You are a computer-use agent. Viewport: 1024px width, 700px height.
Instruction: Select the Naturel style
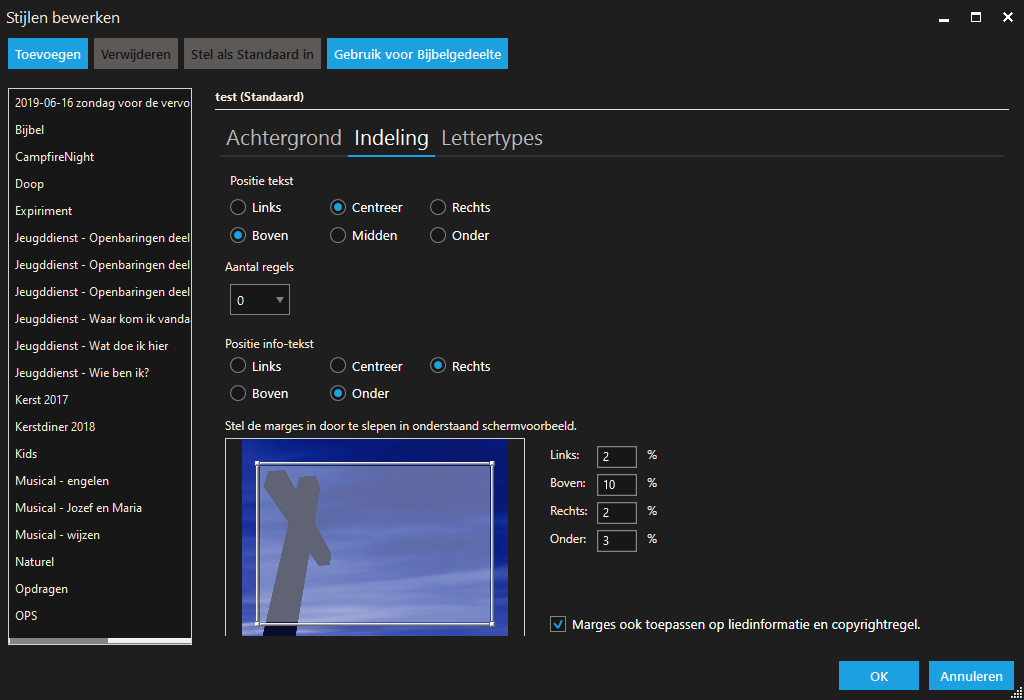[x=100, y=562]
